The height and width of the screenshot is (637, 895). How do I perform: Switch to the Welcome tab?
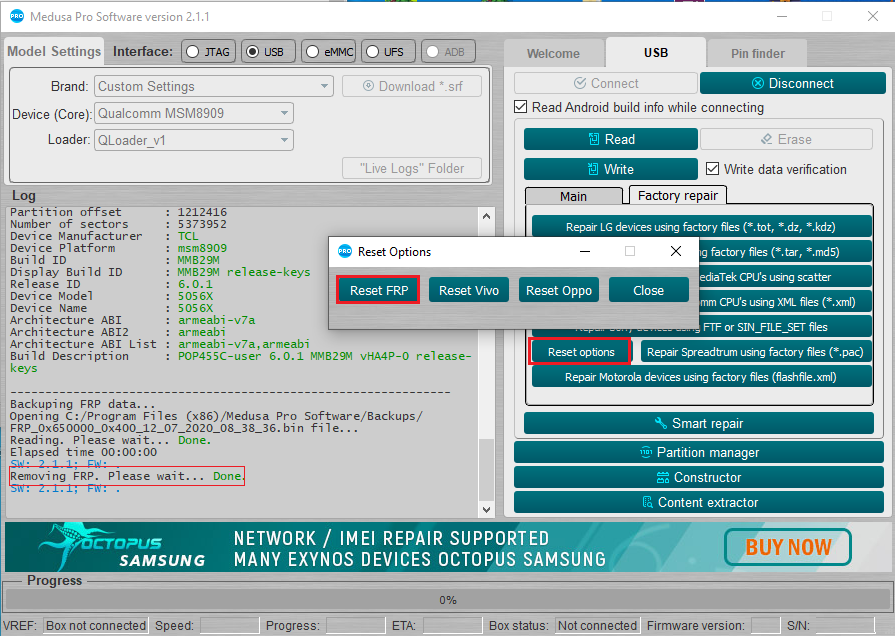553,54
